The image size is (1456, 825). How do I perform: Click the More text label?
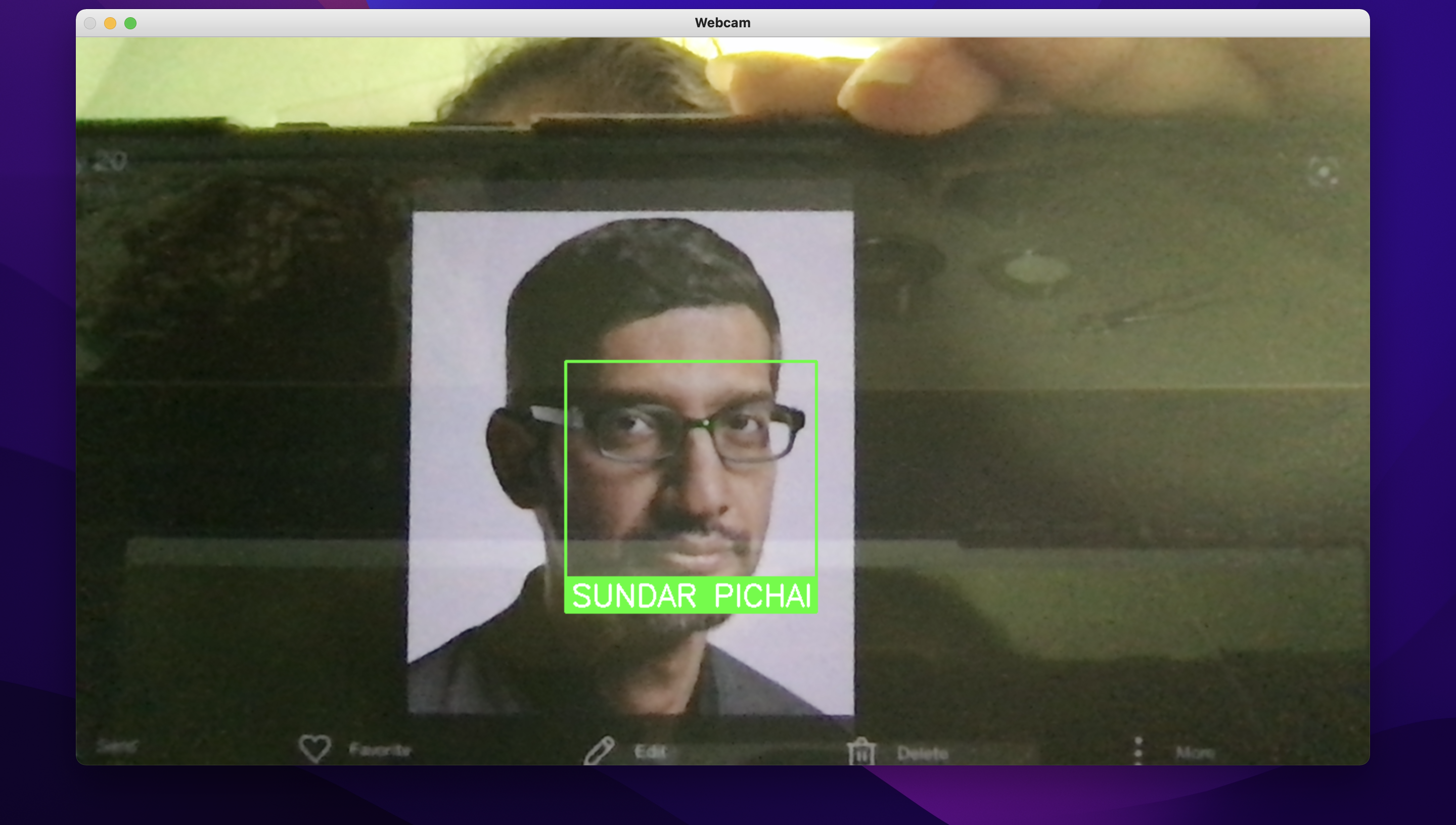[x=1196, y=753]
